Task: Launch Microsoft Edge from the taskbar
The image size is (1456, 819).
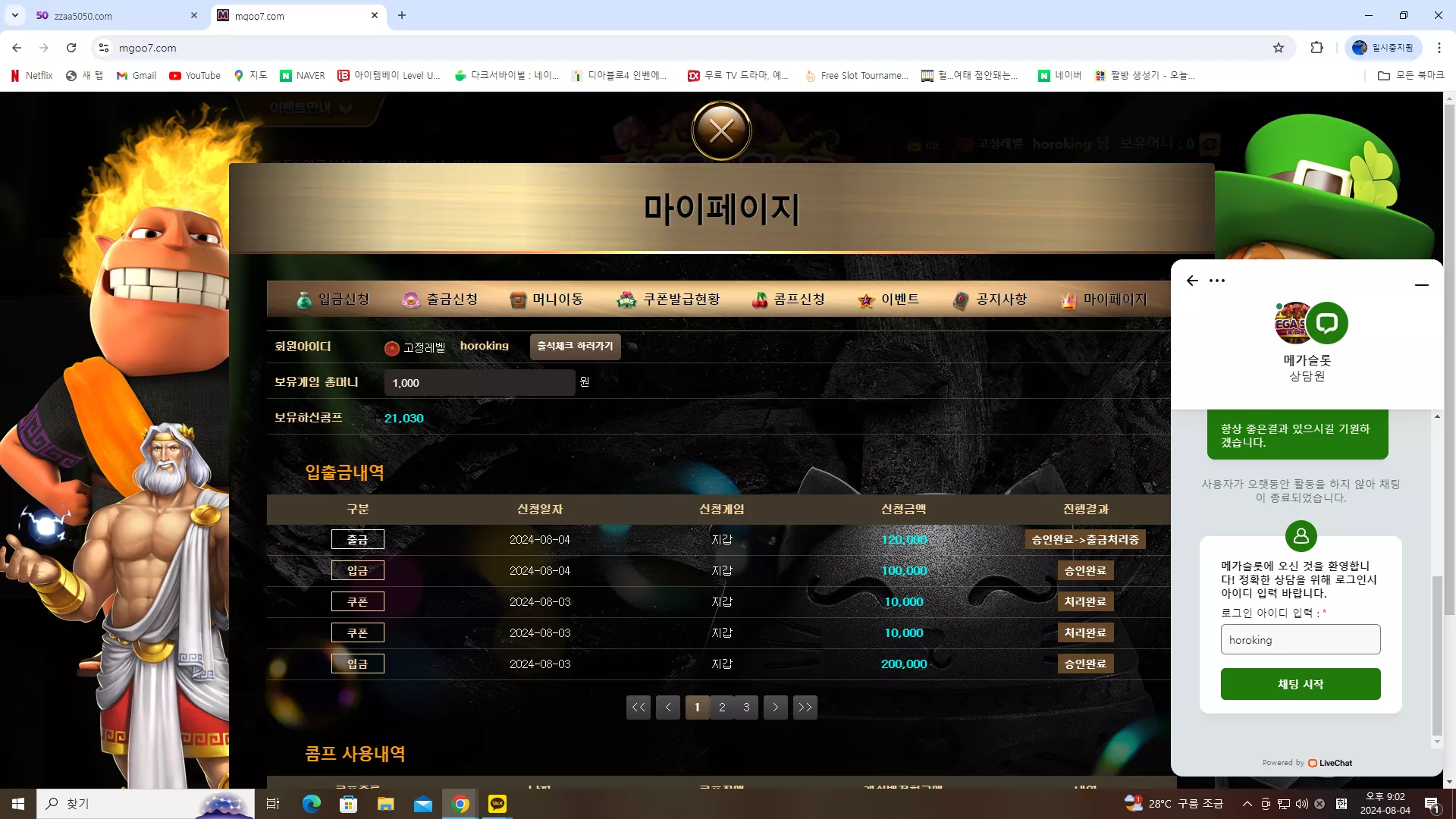Action: coord(311,803)
